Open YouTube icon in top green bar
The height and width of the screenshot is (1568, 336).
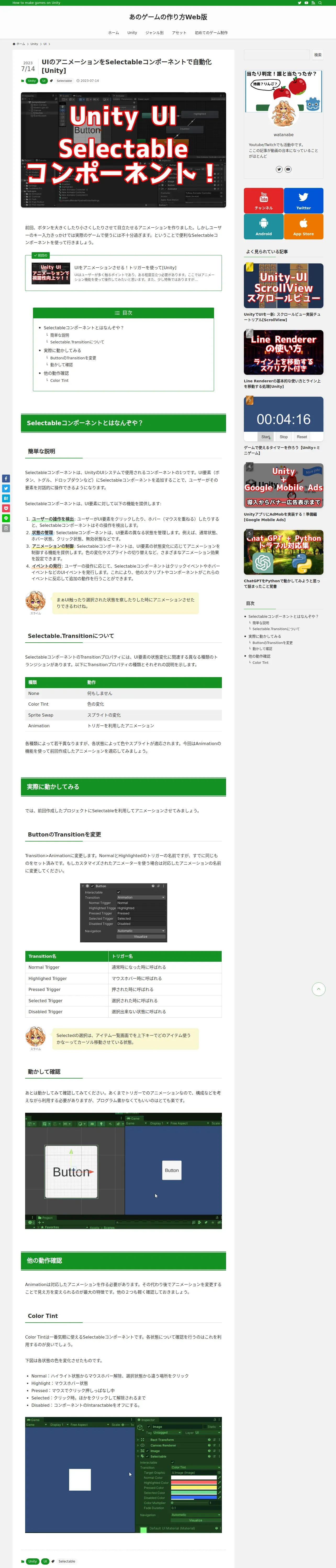pyautogui.click(x=306, y=3)
